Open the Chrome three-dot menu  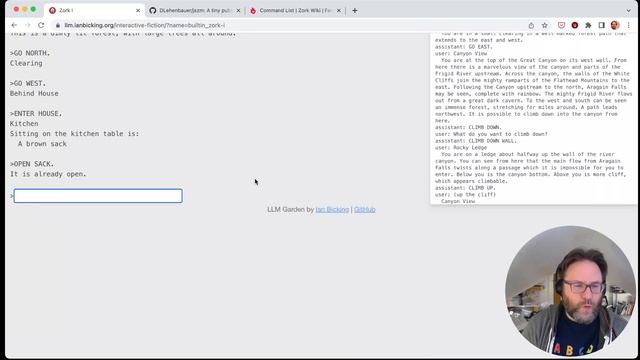[629, 25]
